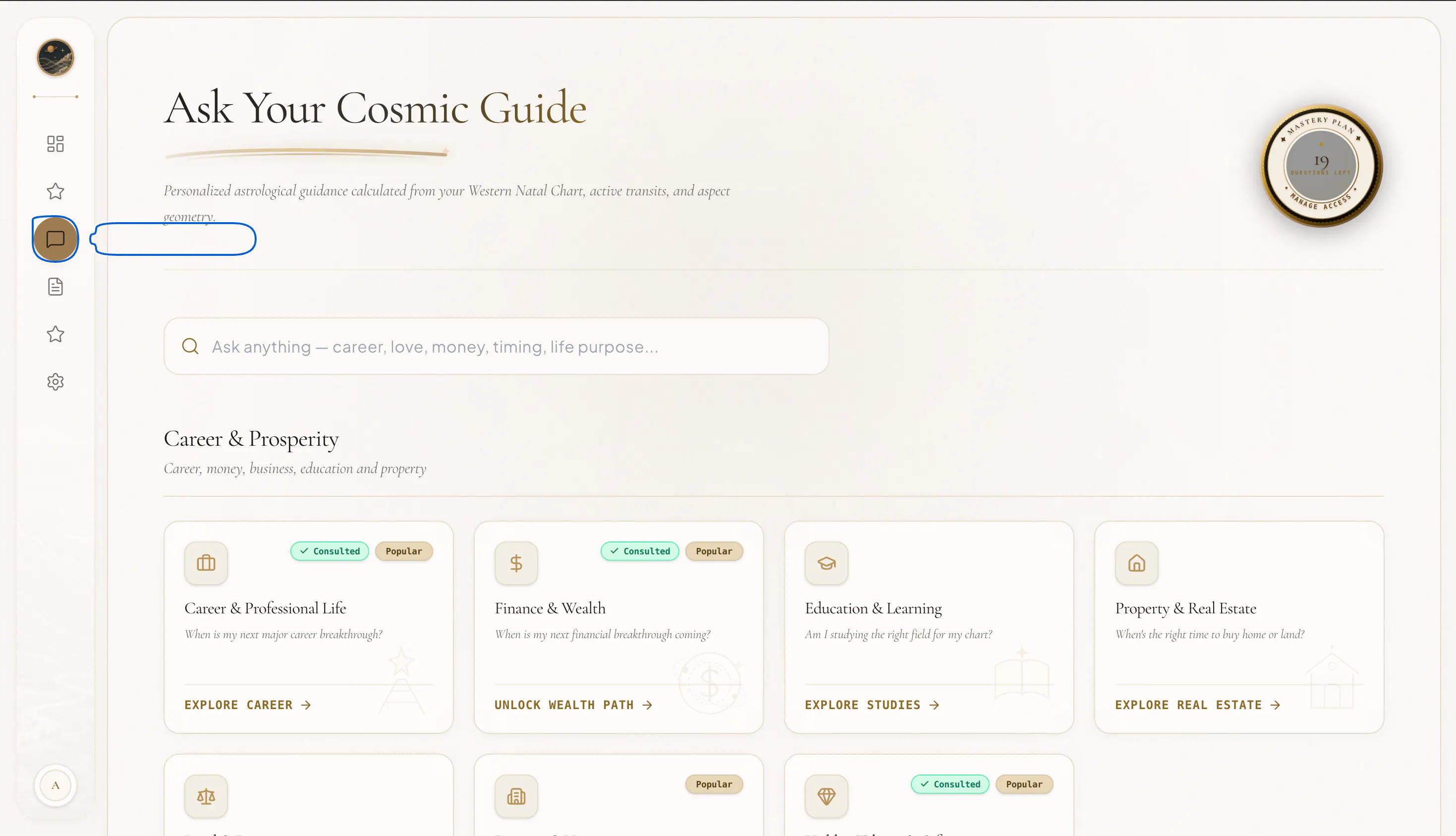Click the 'Ask Your Cosmic Guide' heading

(375, 108)
